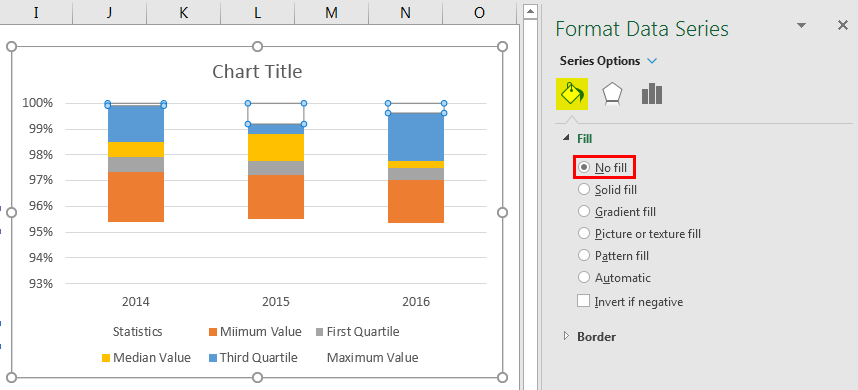This screenshot has width=858, height=390.
Task: Select the orange 2014 bar segment
Action: point(136,197)
